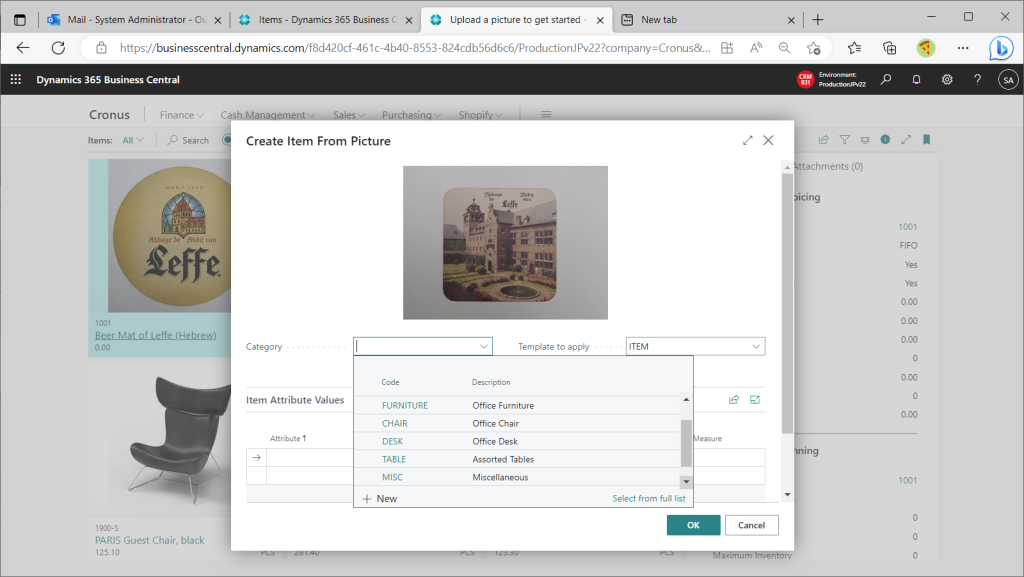Click the expand-part icon beside Item Attribute Values
This screenshot has height=577, width=1024.
click(x=755, y=399)
